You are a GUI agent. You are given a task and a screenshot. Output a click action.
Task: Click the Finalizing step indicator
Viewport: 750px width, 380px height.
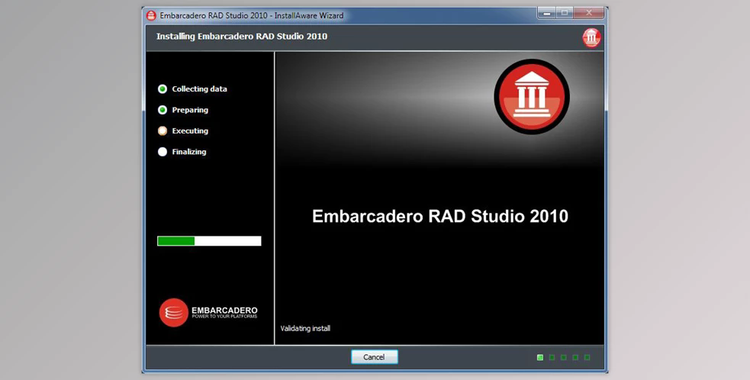click(x=162, y=152)
